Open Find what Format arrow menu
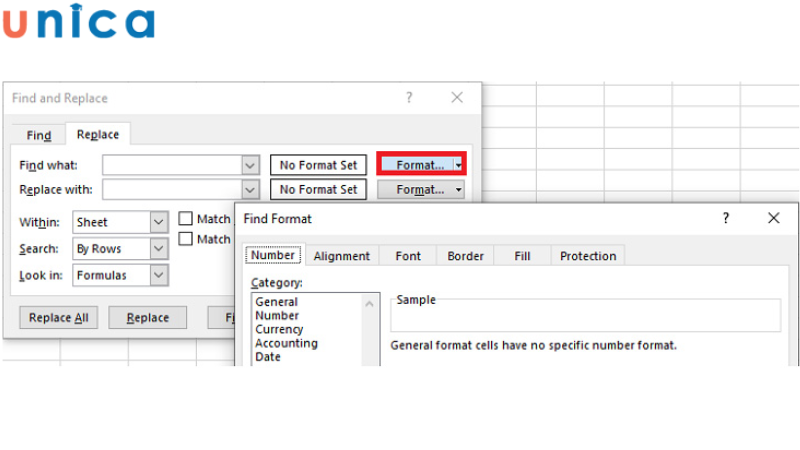The height and width of the screenshot is (450, 800). coord(459,165)
